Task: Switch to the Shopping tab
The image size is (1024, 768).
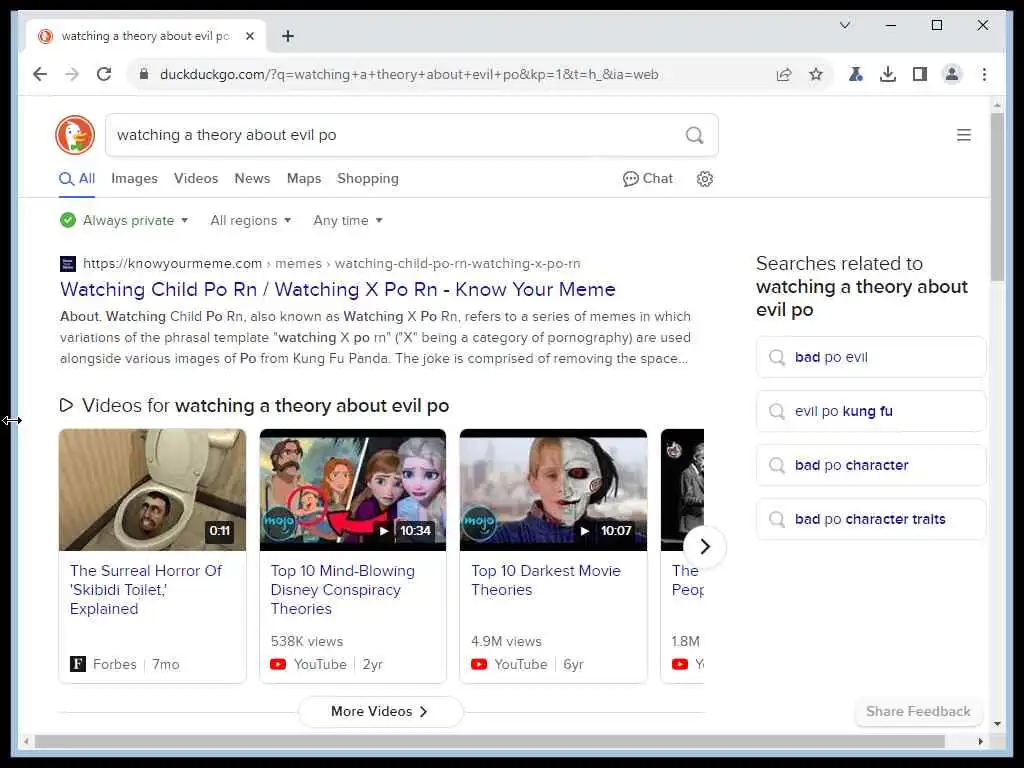Action: 368,179
